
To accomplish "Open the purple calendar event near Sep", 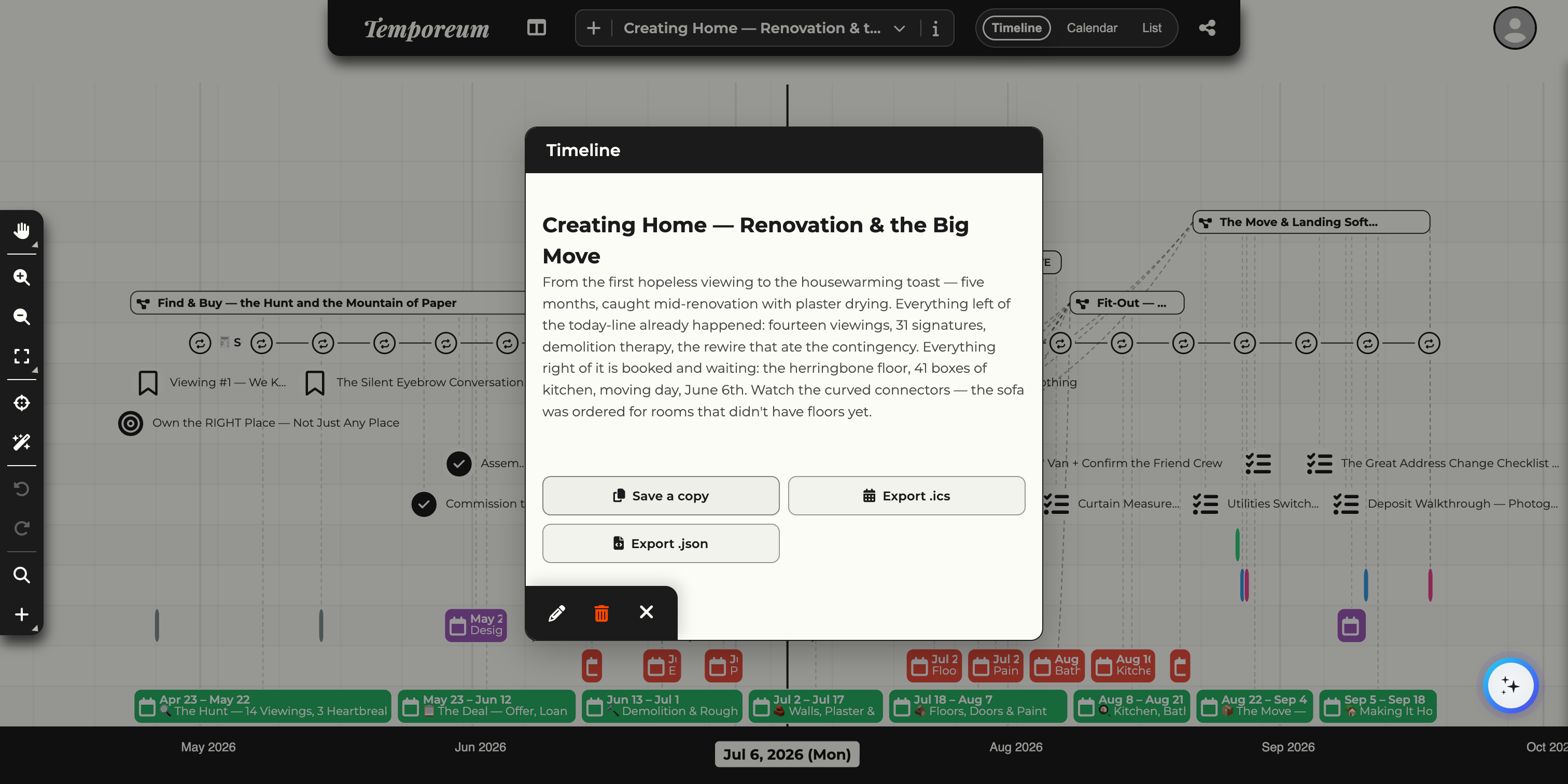I will click(x=1351, y=625).
